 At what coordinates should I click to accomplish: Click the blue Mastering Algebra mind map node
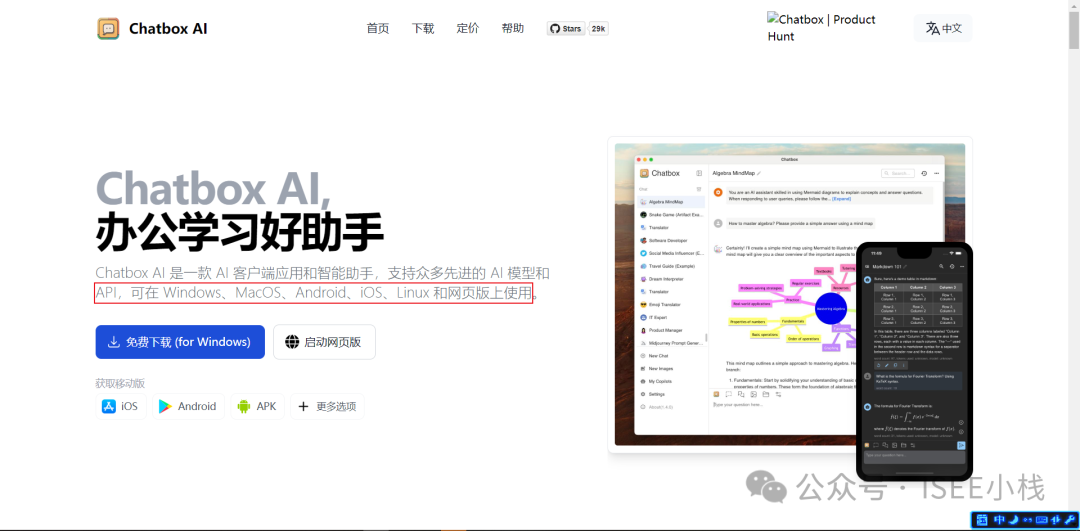(830, 309)
